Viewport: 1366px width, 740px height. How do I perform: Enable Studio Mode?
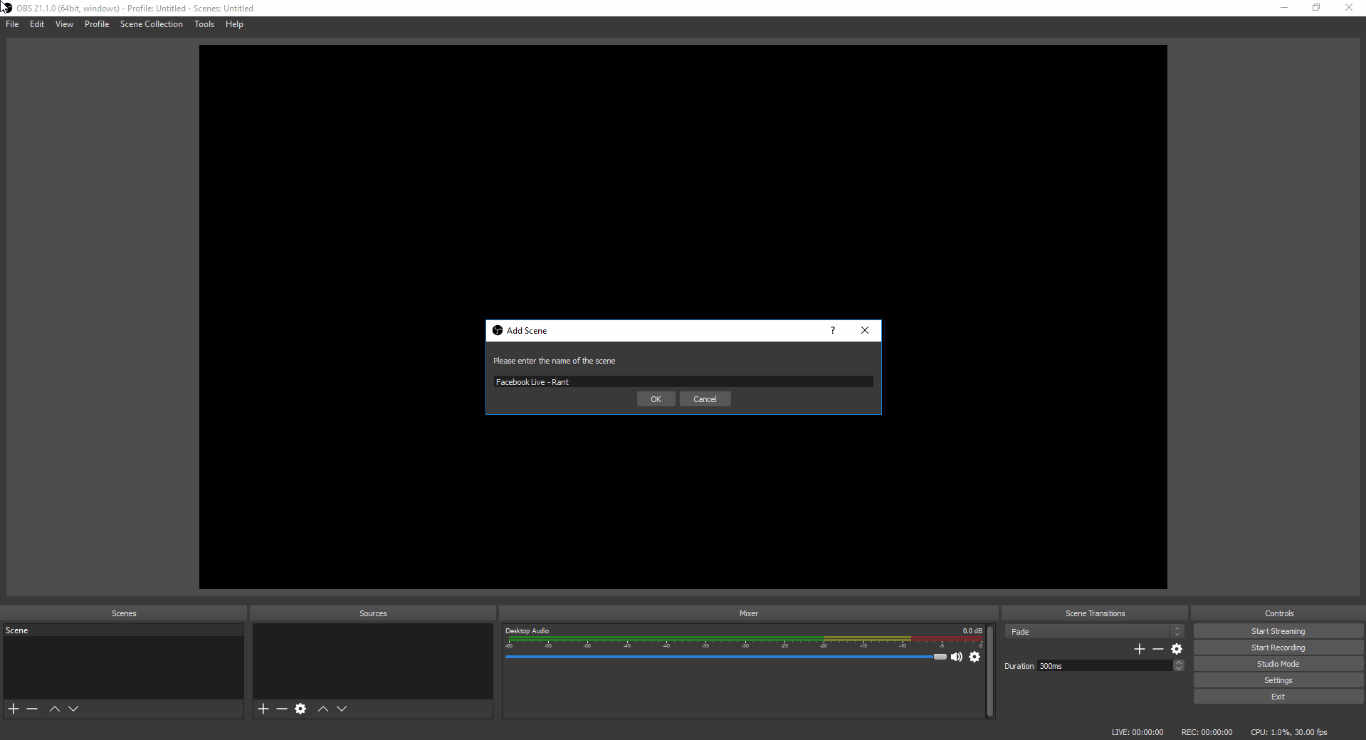1277,663
